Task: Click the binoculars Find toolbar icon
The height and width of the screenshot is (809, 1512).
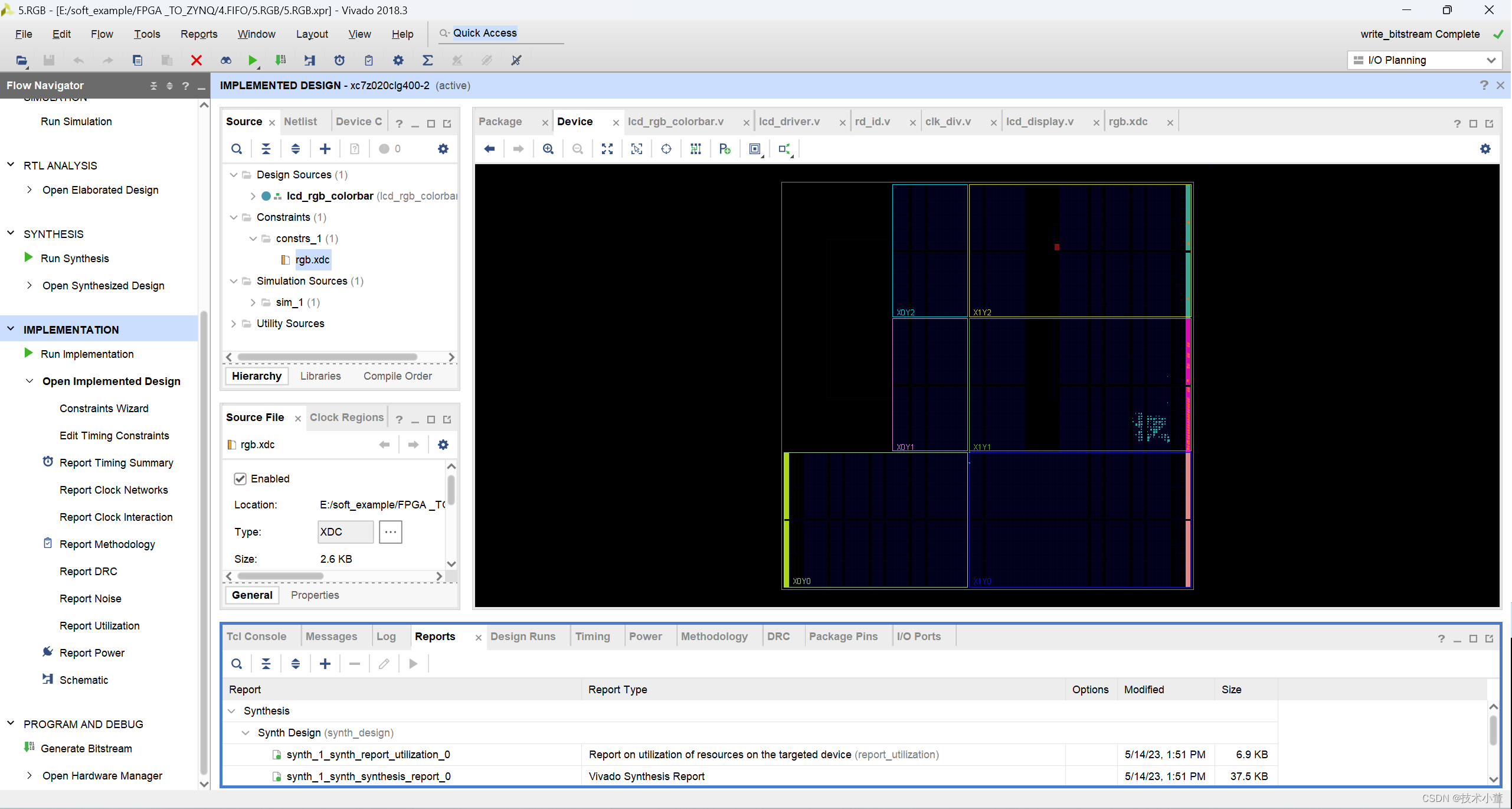Action: tap(225, 60)
